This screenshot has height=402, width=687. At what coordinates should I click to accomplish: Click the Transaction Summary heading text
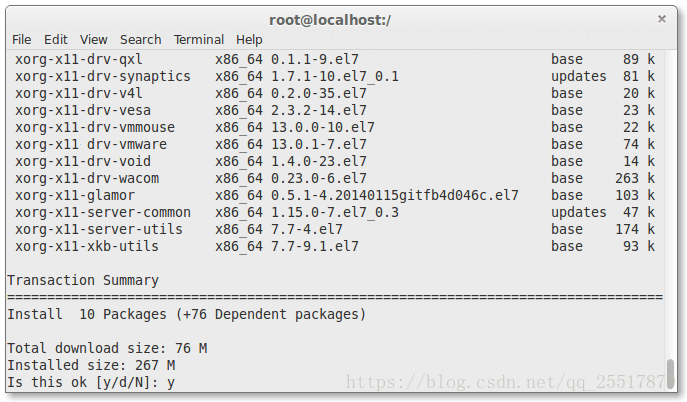tap(83, 280)
